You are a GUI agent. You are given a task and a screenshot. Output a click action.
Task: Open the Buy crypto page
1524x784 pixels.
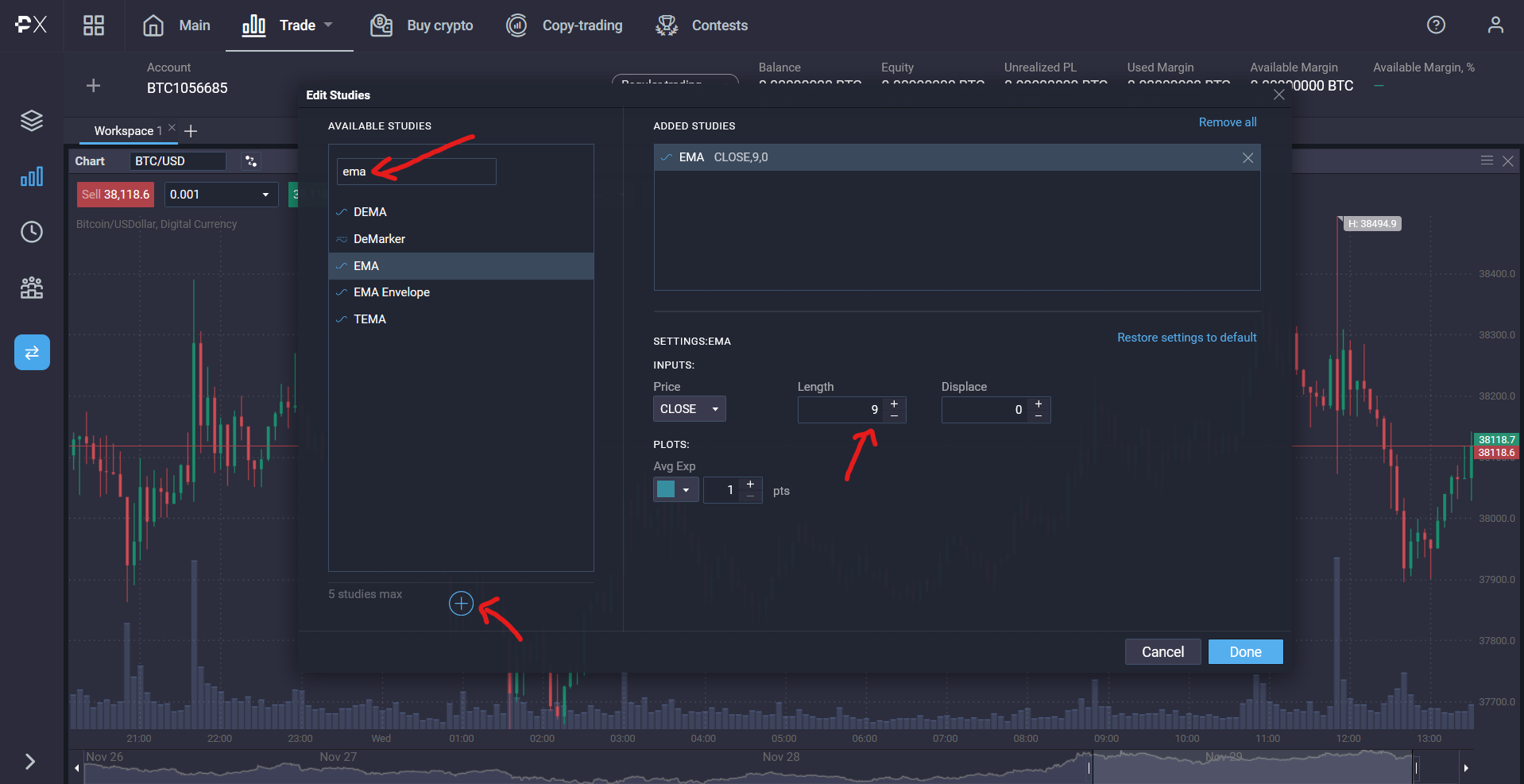click(x=421, y=25)
